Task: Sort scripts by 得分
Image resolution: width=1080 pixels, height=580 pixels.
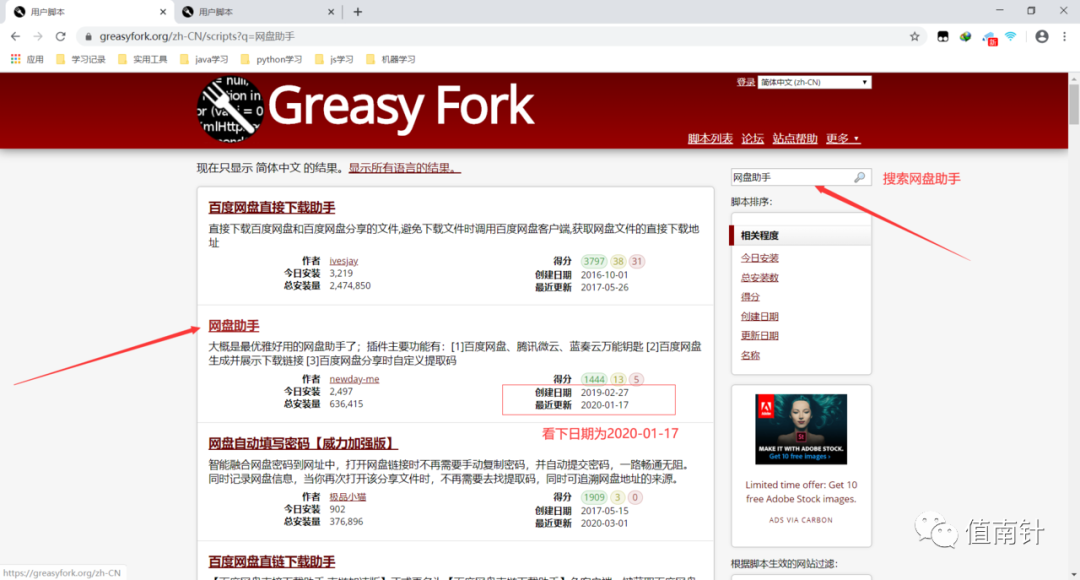Action: pyautogui.click(x=750, y=297)
